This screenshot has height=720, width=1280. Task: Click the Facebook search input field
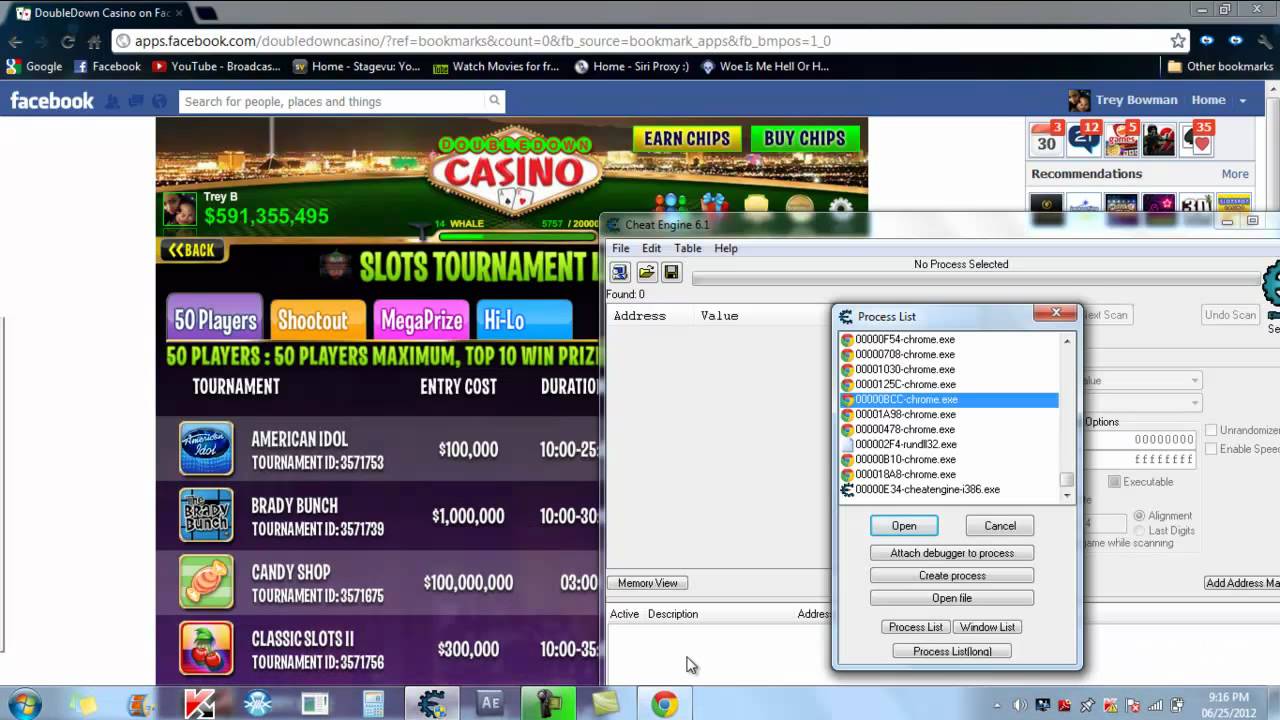[332, 101]
